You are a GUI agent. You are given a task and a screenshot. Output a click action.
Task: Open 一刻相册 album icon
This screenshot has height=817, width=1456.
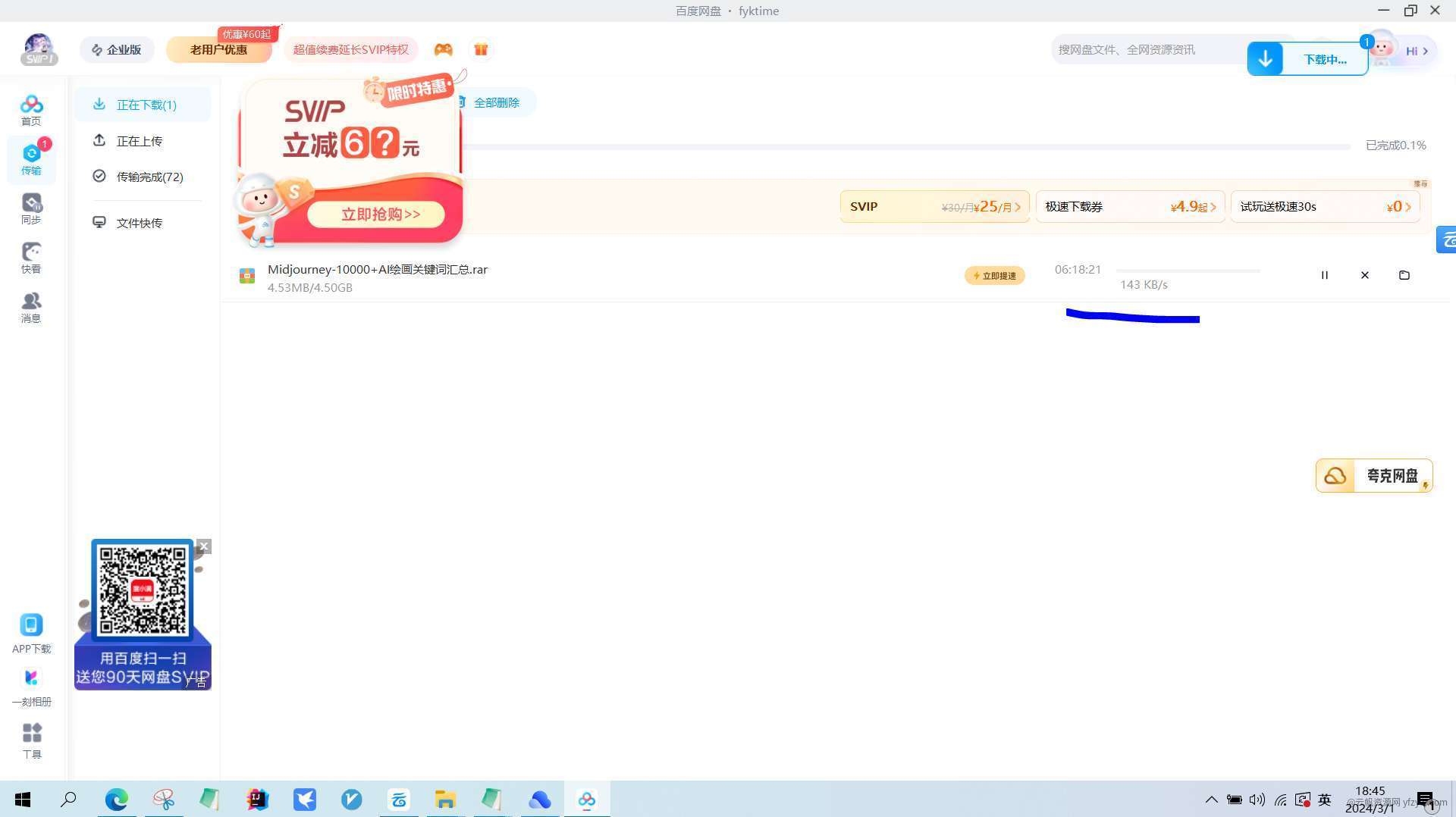pyautogui.click(x=31, y=687)
